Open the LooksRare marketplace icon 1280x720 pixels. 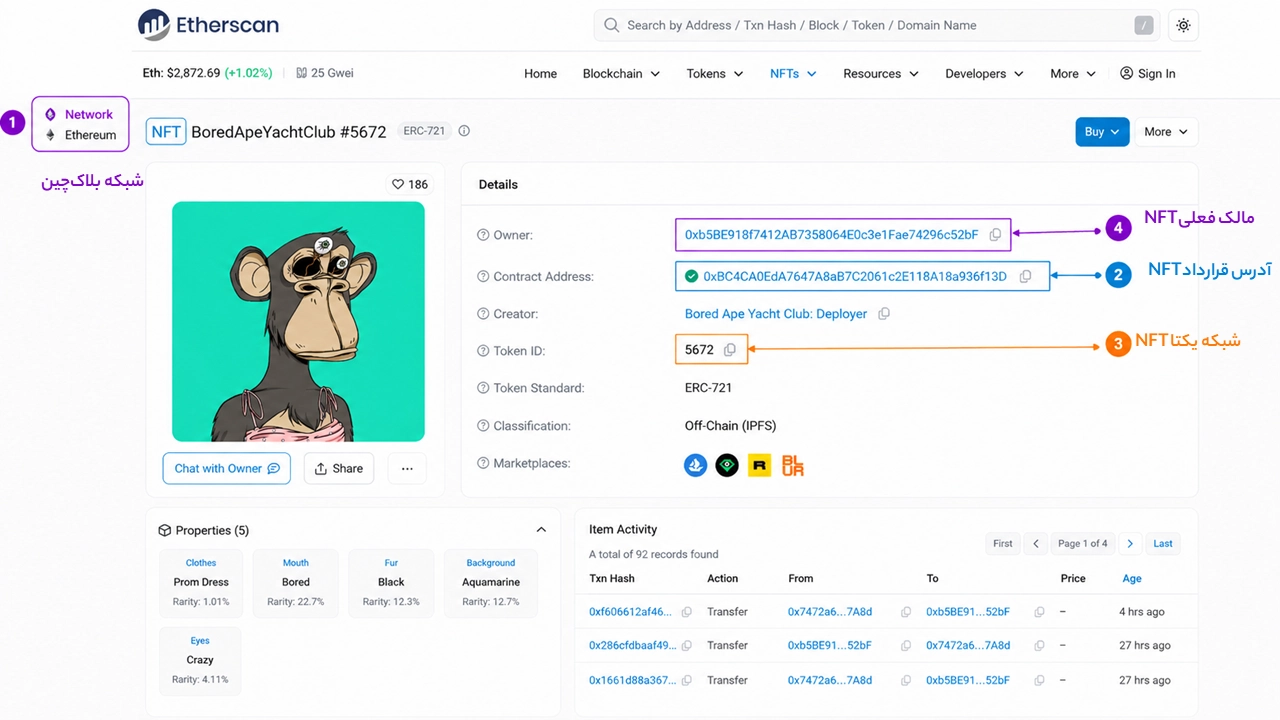click(727, 465)
